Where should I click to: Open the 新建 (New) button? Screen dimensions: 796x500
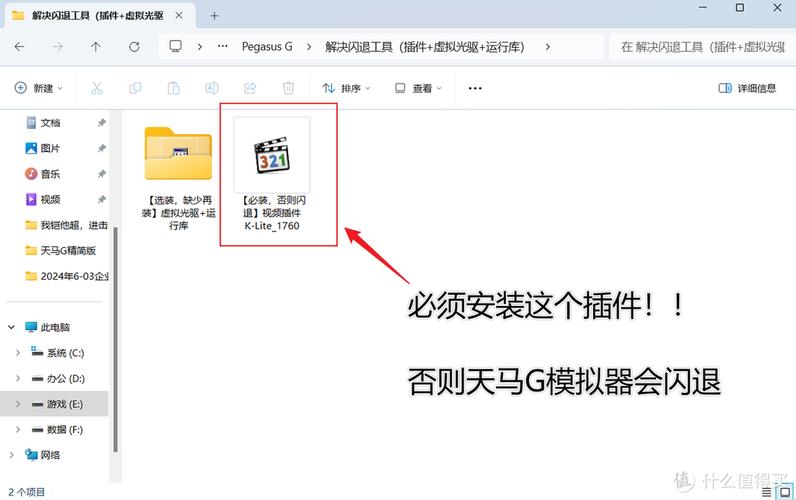[39, 88]
